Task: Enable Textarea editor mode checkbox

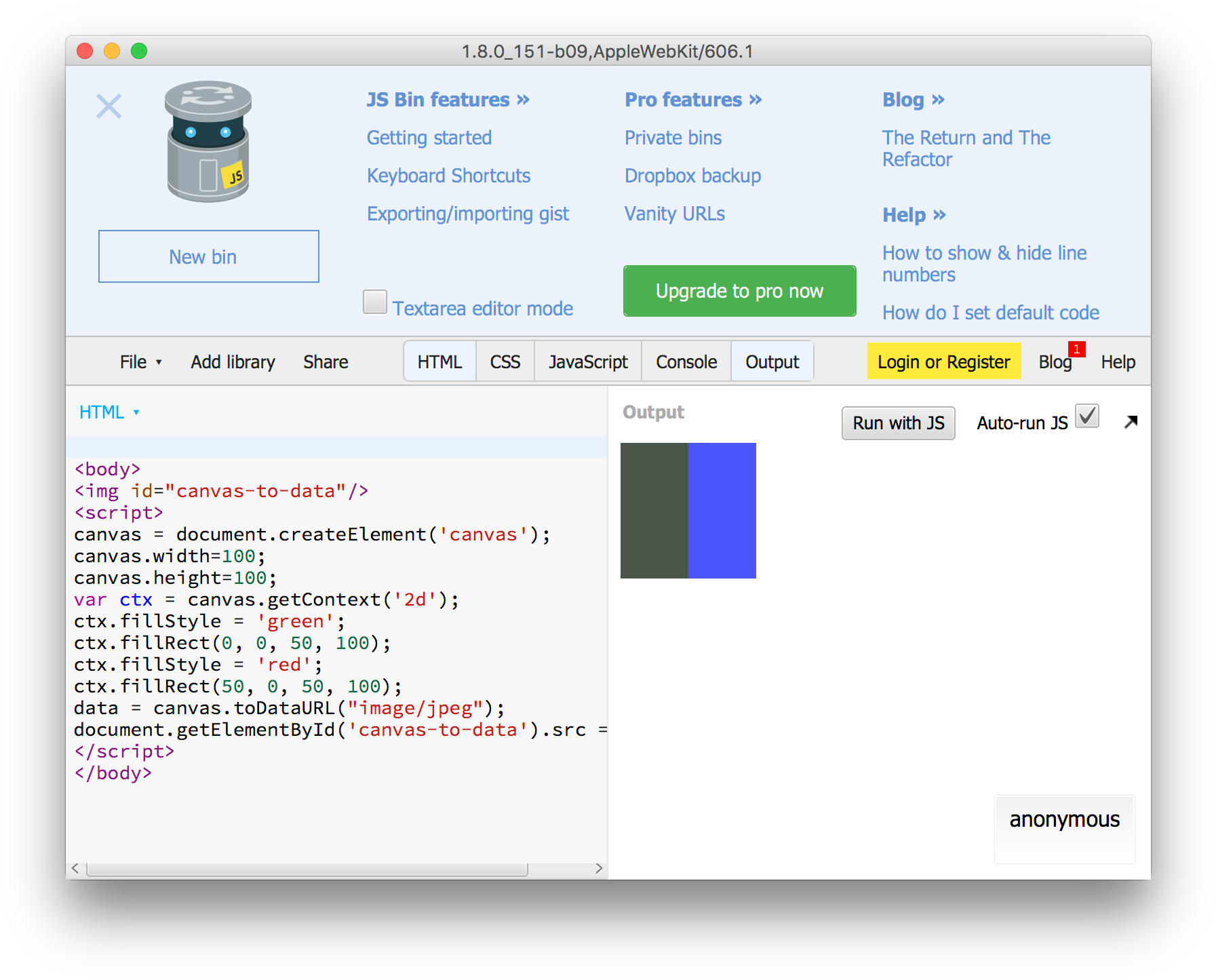Action: (x=375, y=302)
